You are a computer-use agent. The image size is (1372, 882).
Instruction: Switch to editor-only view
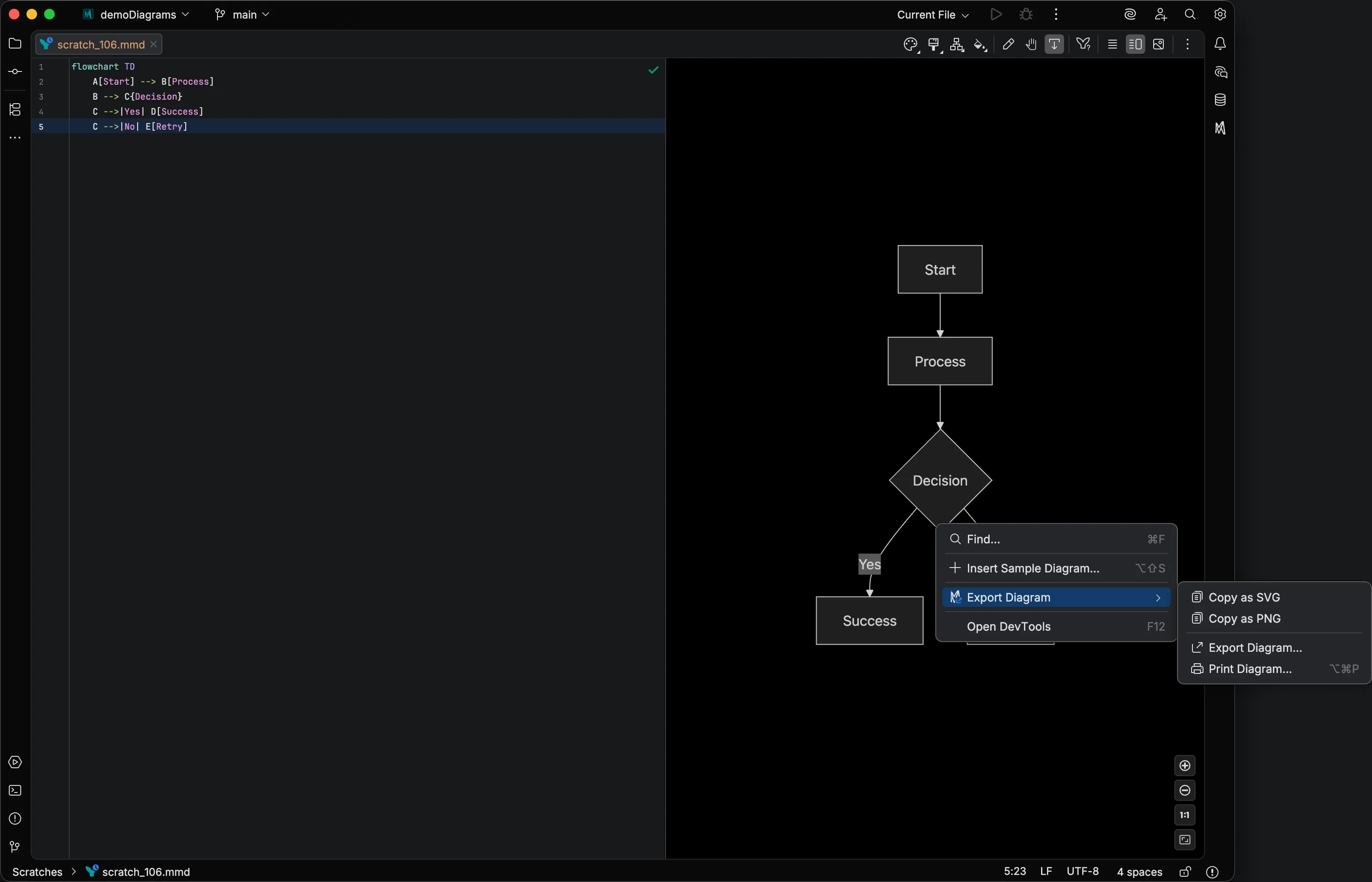[x=1113, y=44]
